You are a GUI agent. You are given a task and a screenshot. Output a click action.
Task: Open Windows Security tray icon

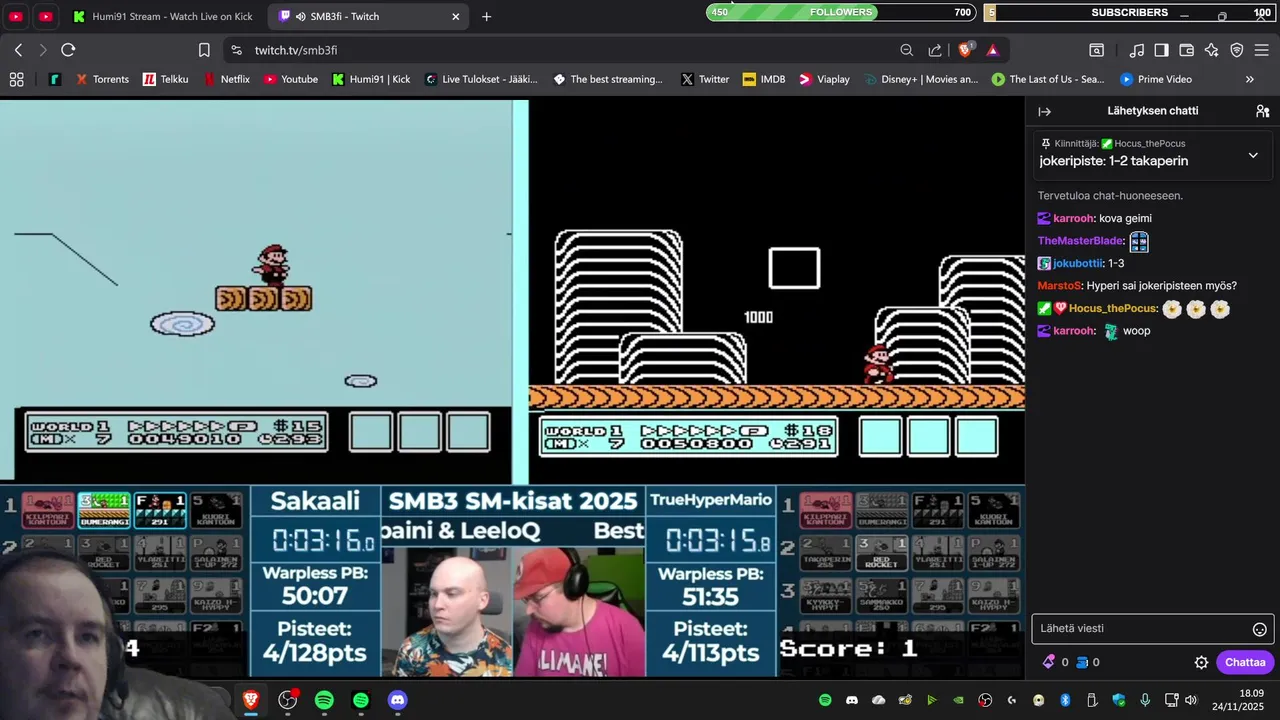point(1118,700)
